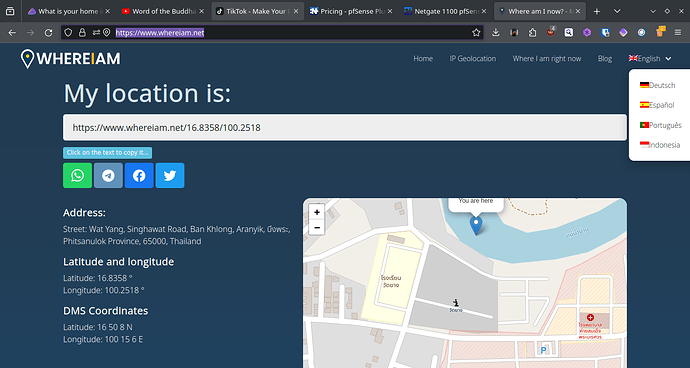
Task: Open the list all tabs chevron
Action: click(617, 11)
